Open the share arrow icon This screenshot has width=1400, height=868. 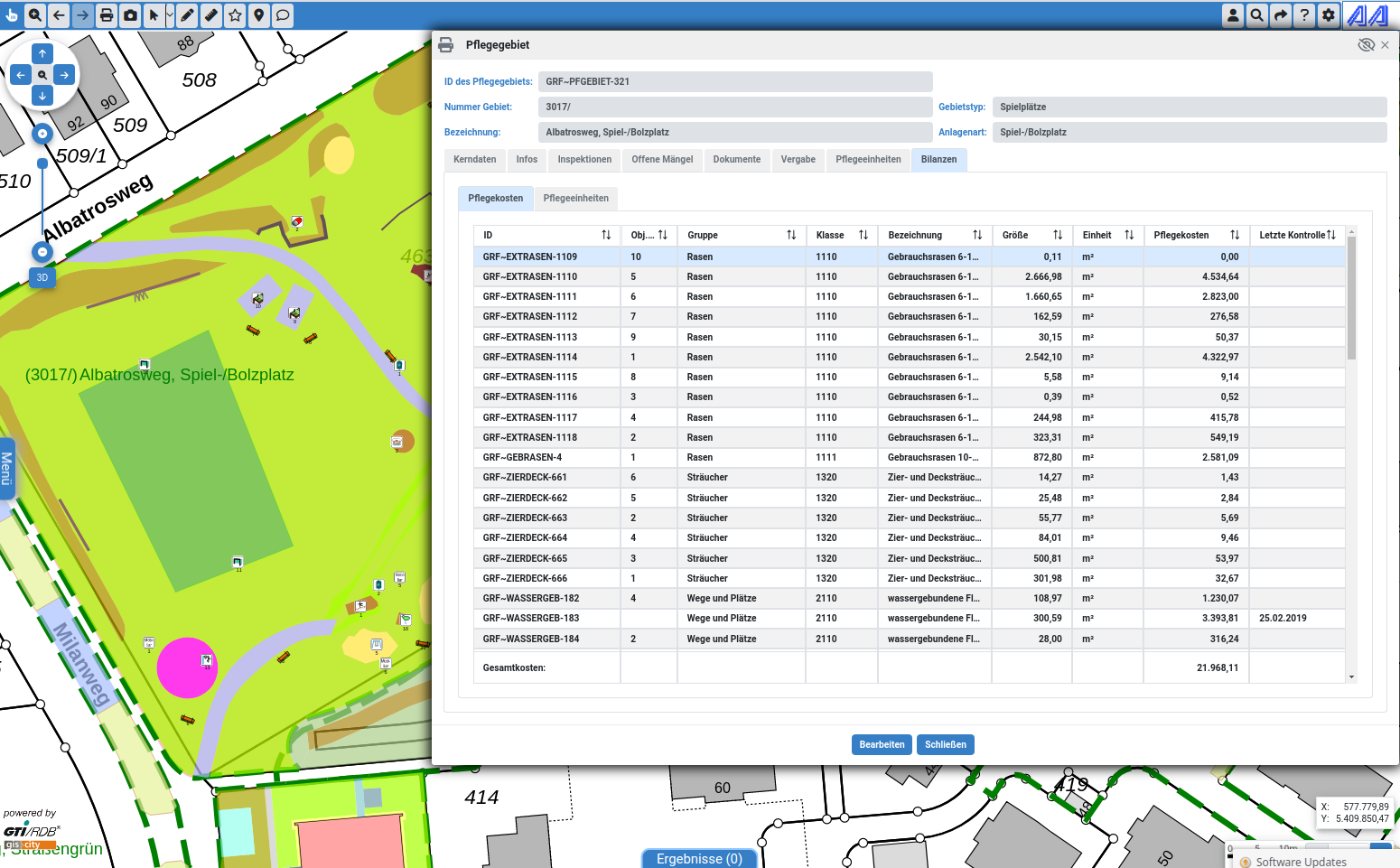pyautogui.click(x=1281, y=15)
